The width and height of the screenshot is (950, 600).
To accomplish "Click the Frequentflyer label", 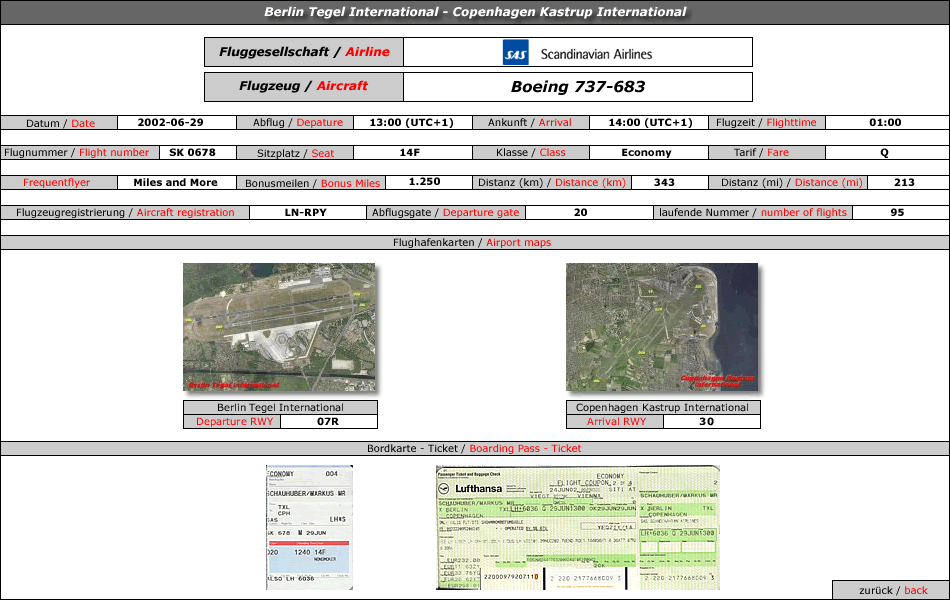I will (56, 182).
